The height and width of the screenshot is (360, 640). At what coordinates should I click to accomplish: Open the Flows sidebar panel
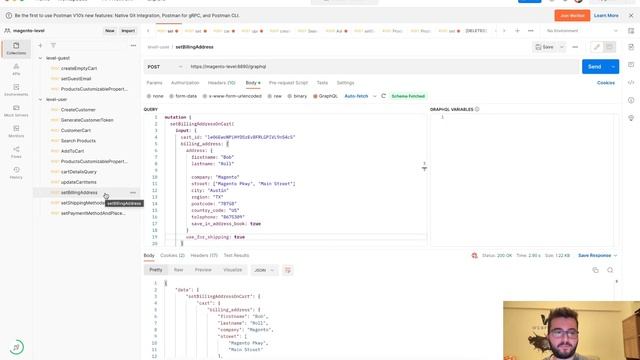point(16,152)
